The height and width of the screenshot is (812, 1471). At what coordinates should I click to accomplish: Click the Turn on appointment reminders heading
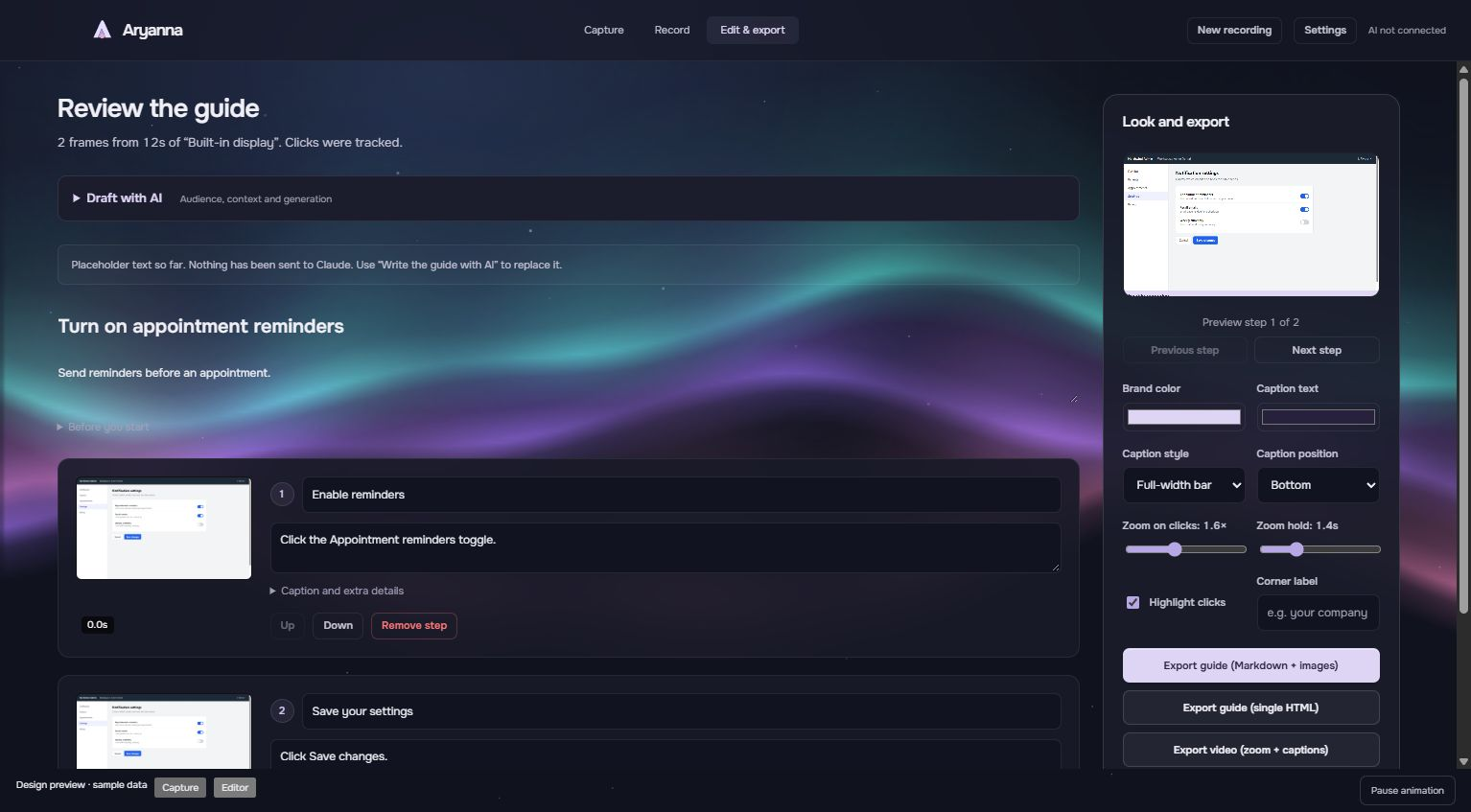tap(201, 326)
